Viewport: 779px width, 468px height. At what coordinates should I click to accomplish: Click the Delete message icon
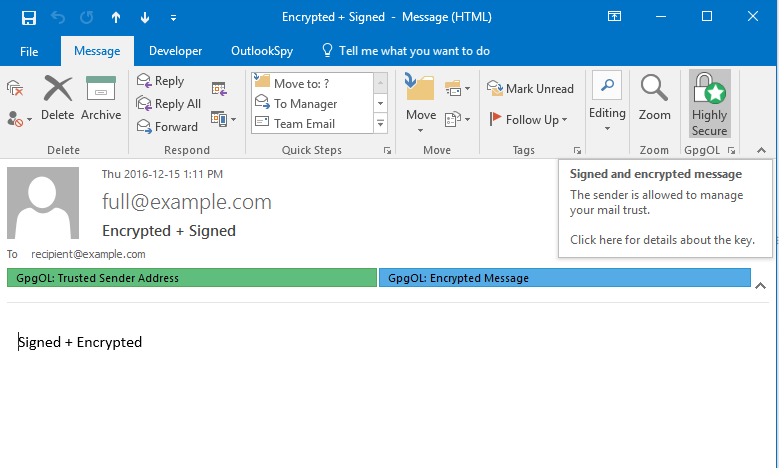tap(58, 99)
